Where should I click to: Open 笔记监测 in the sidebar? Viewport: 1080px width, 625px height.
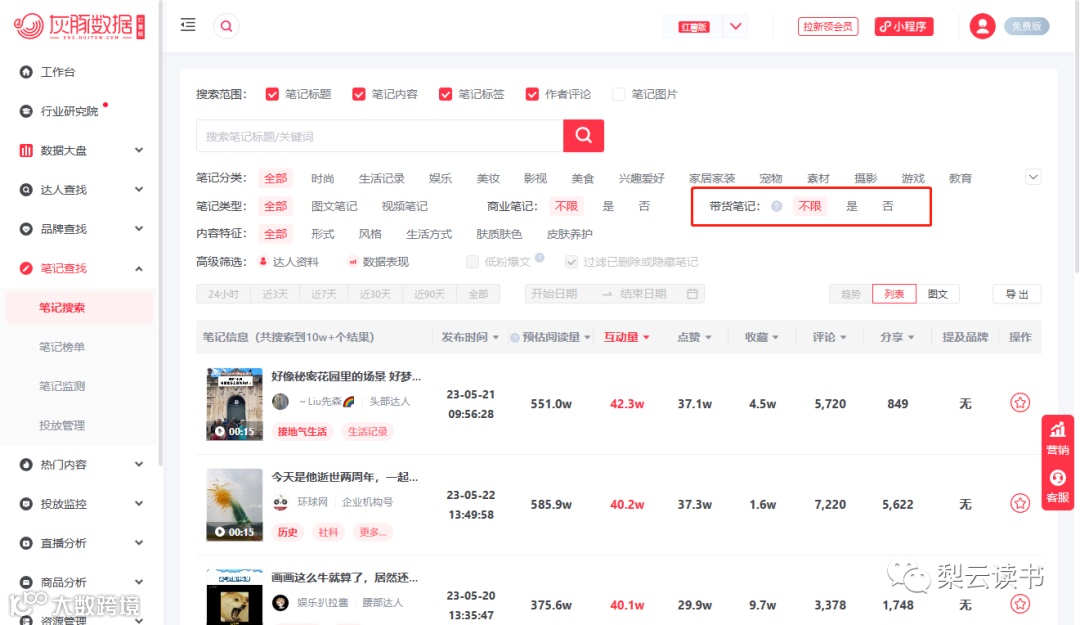point(62,386)
